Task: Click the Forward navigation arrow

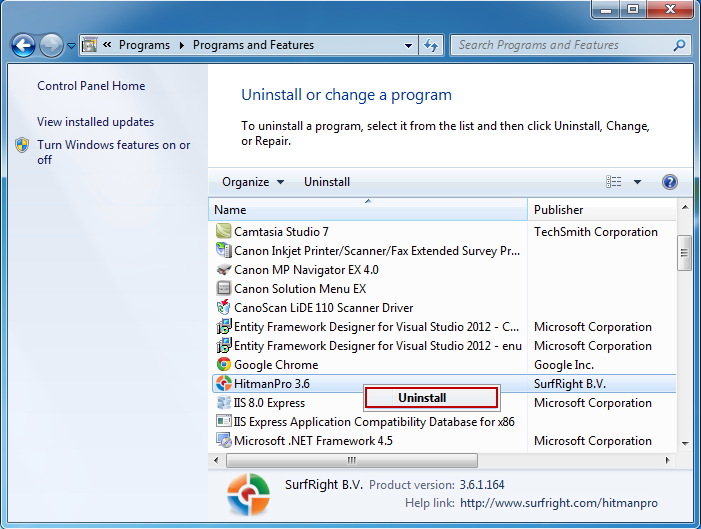Action: (x=51, y=45)
